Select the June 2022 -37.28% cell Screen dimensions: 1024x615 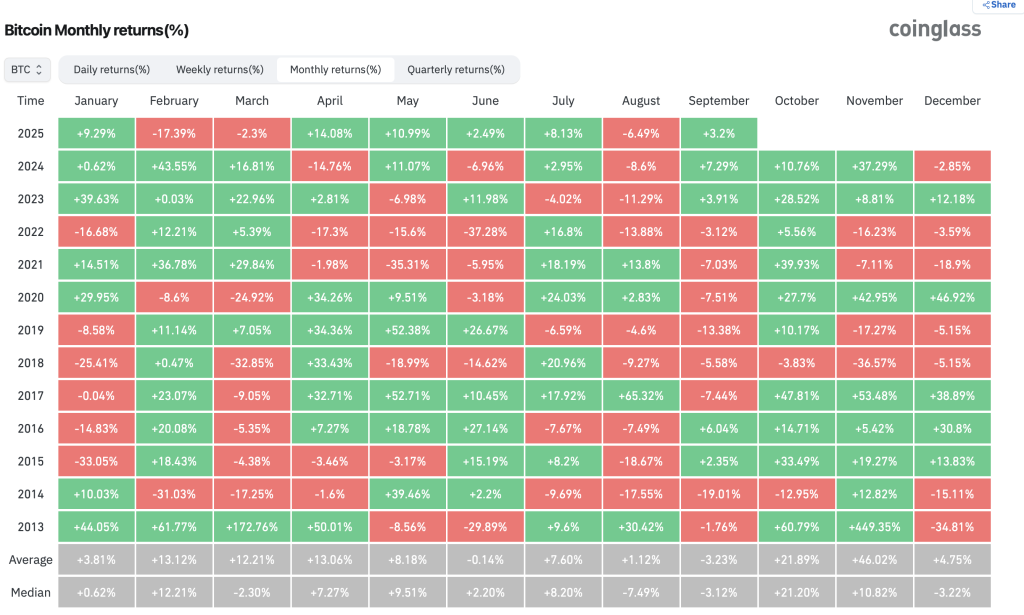[485, 231]
